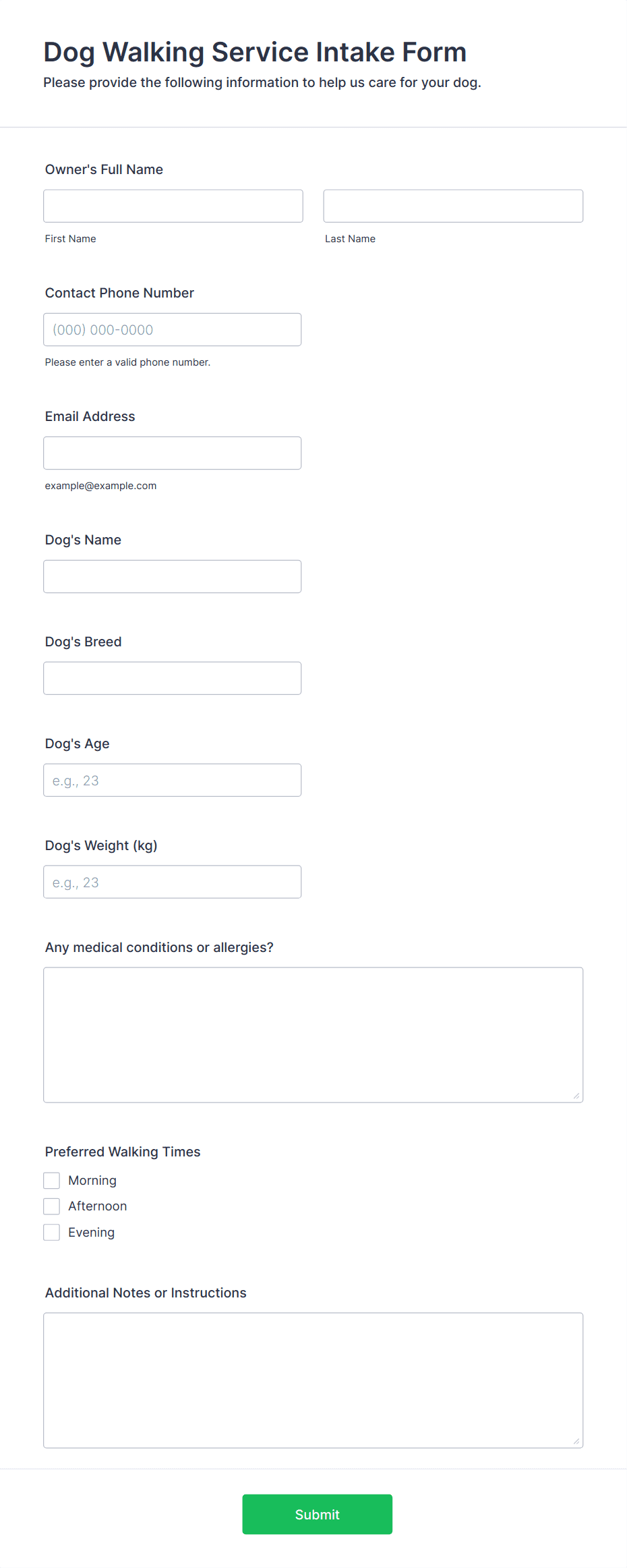Submit the form with the green button

pyautogui.click(x=318, y=1514)
